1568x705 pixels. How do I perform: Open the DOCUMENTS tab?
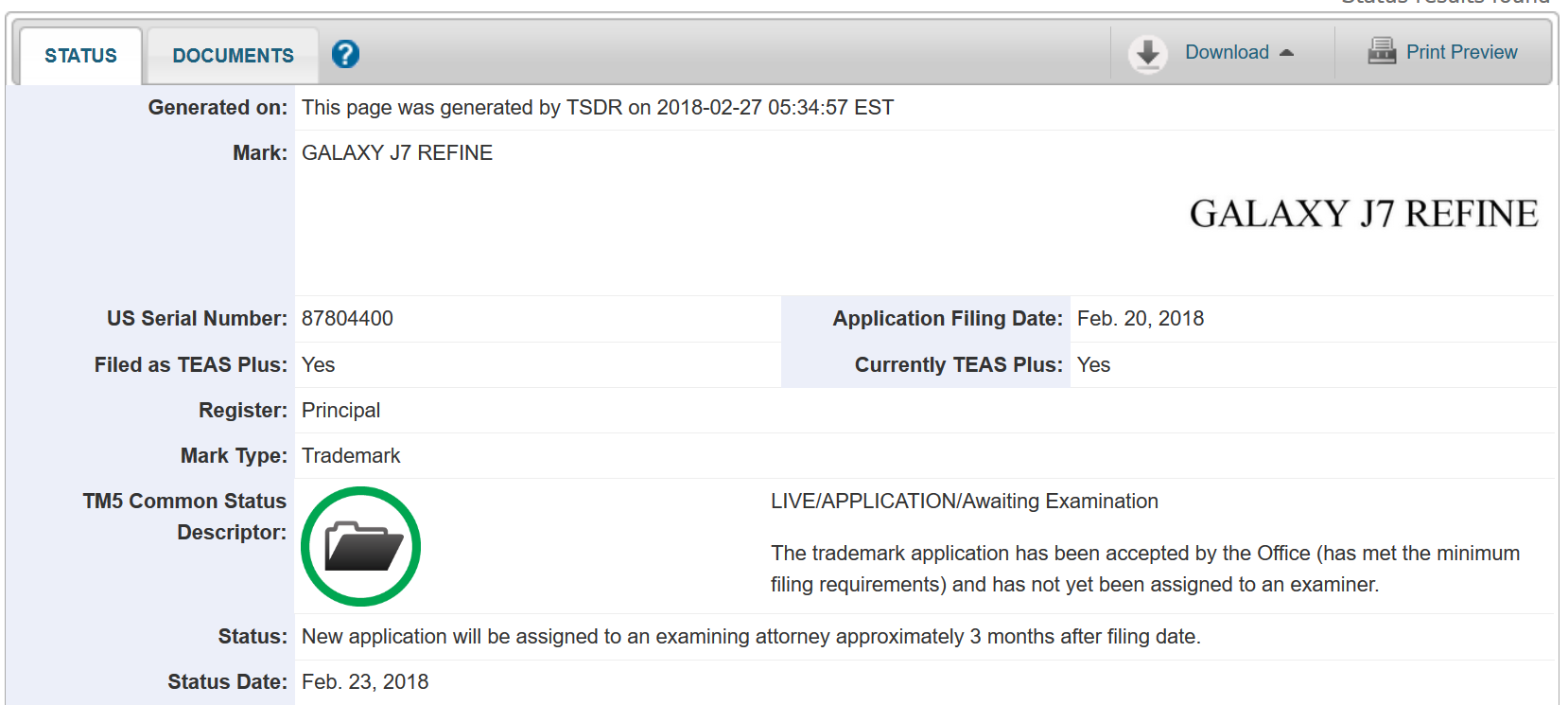233,56
